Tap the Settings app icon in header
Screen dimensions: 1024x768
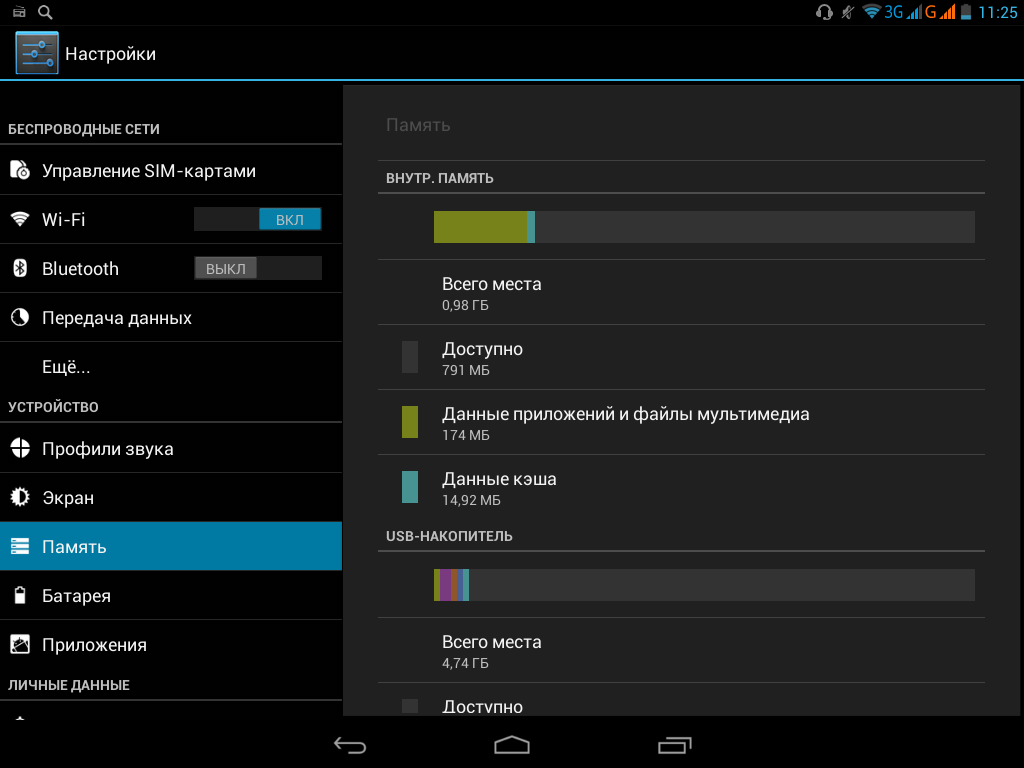37,53
